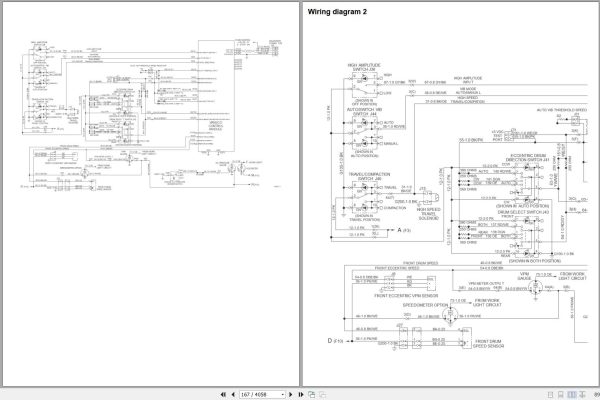Open the page number dropdown arrow
The image size is (600, 400).
[282, 395]
